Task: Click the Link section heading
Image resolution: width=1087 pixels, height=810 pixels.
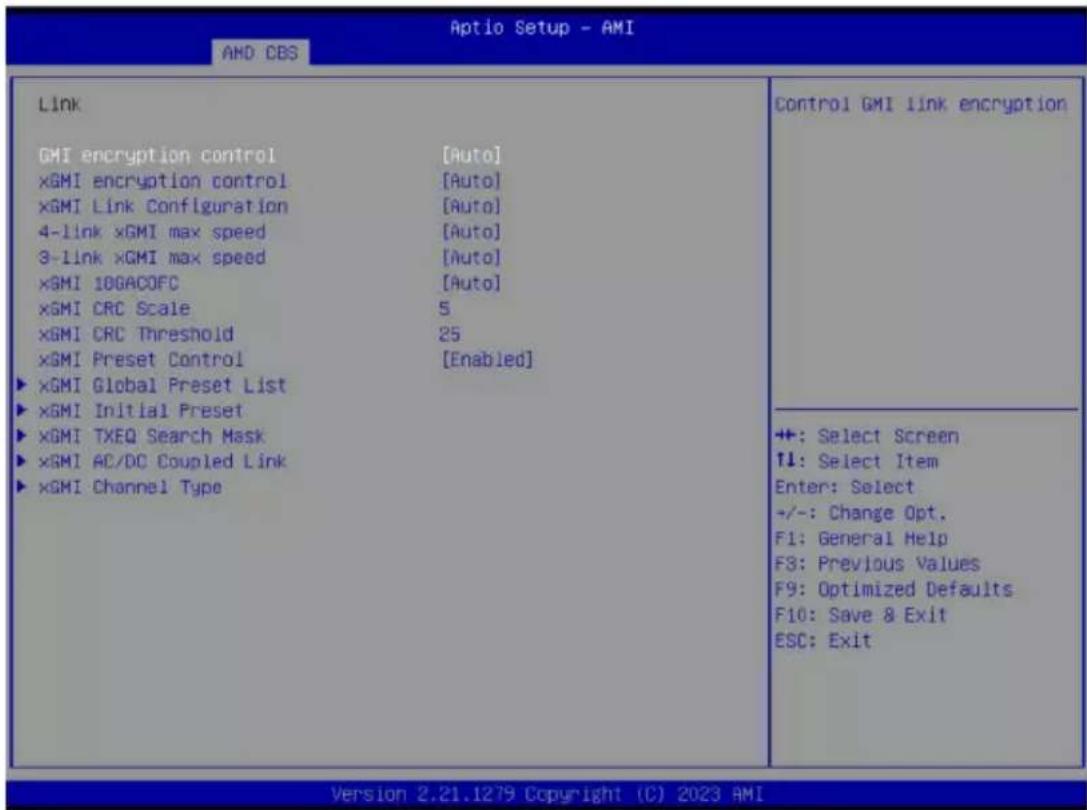Action: [60, 104]
